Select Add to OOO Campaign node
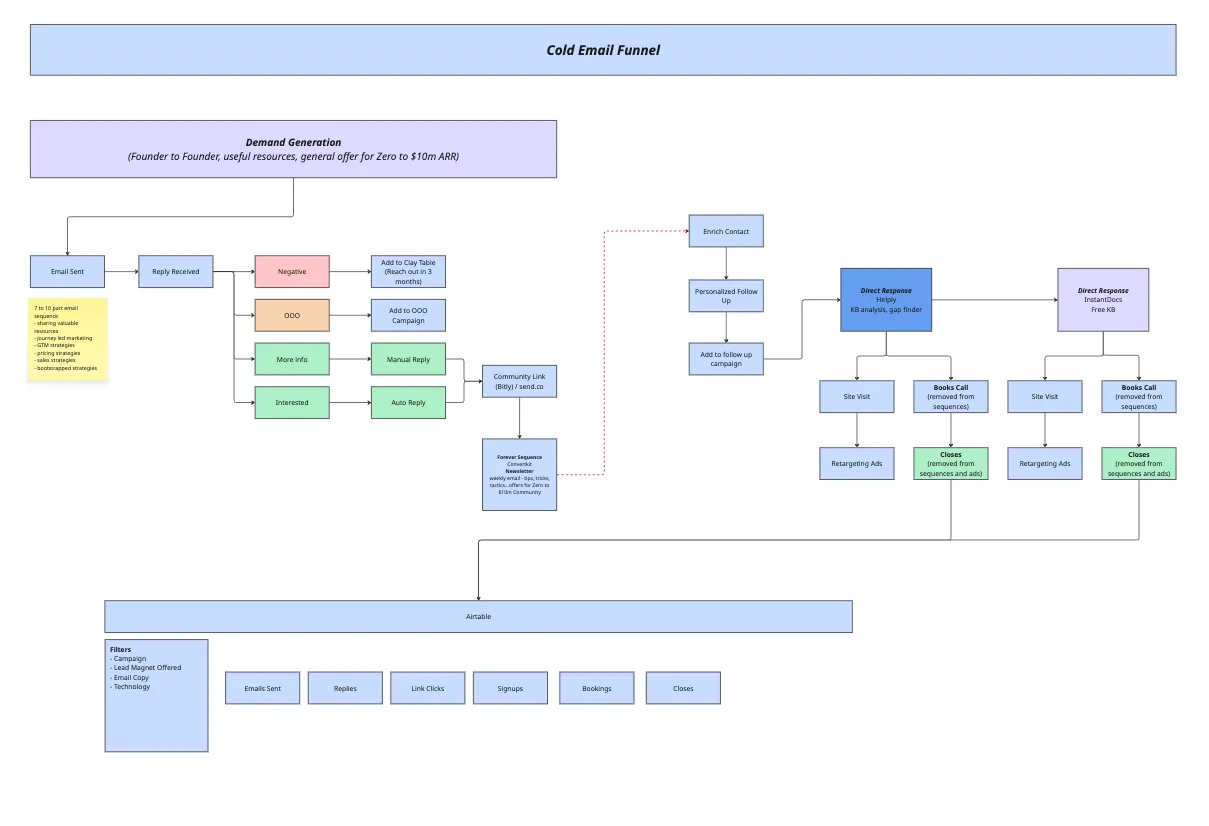Viewport: 1209px width, 826px height. coord(408,315)
